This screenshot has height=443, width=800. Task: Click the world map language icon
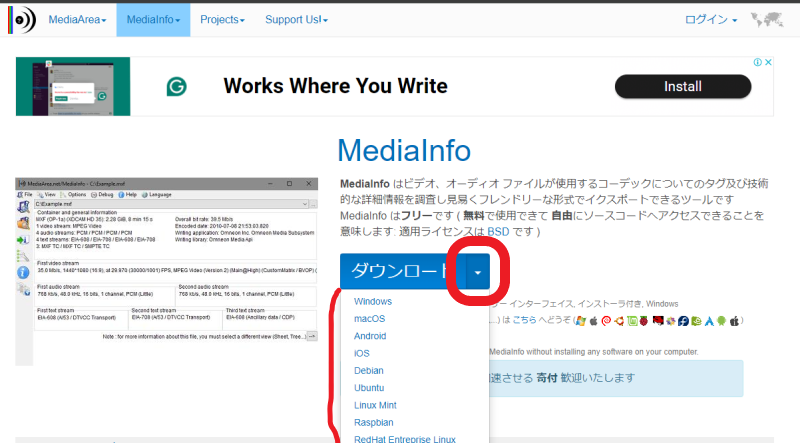click(x=767, y=20)
